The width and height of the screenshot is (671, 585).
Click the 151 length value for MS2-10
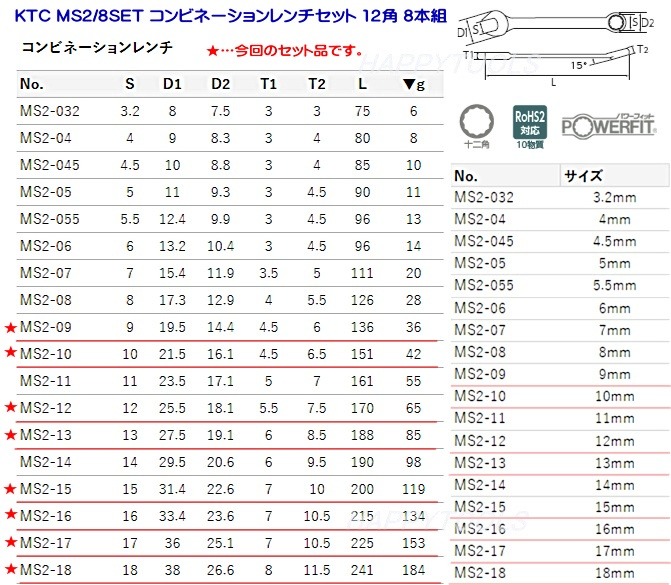point(362,354)
